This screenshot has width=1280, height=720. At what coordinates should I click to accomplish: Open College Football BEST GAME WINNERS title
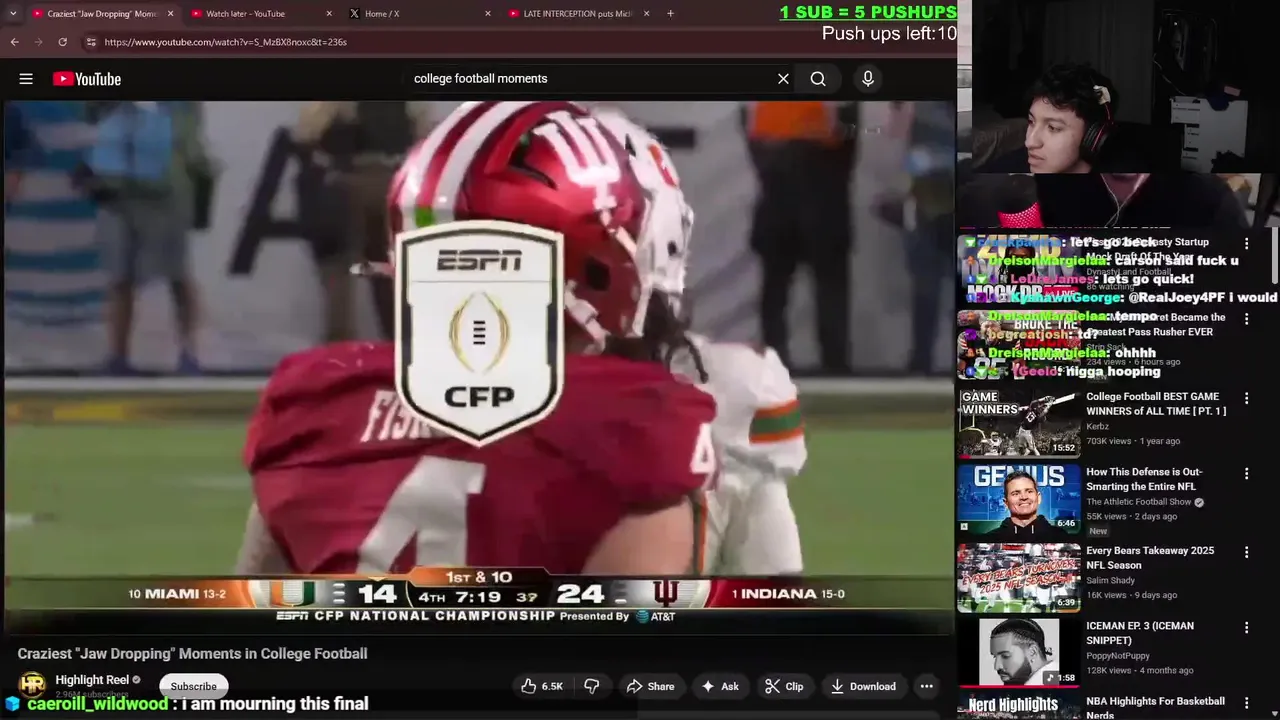click(x=1156, y=404)
